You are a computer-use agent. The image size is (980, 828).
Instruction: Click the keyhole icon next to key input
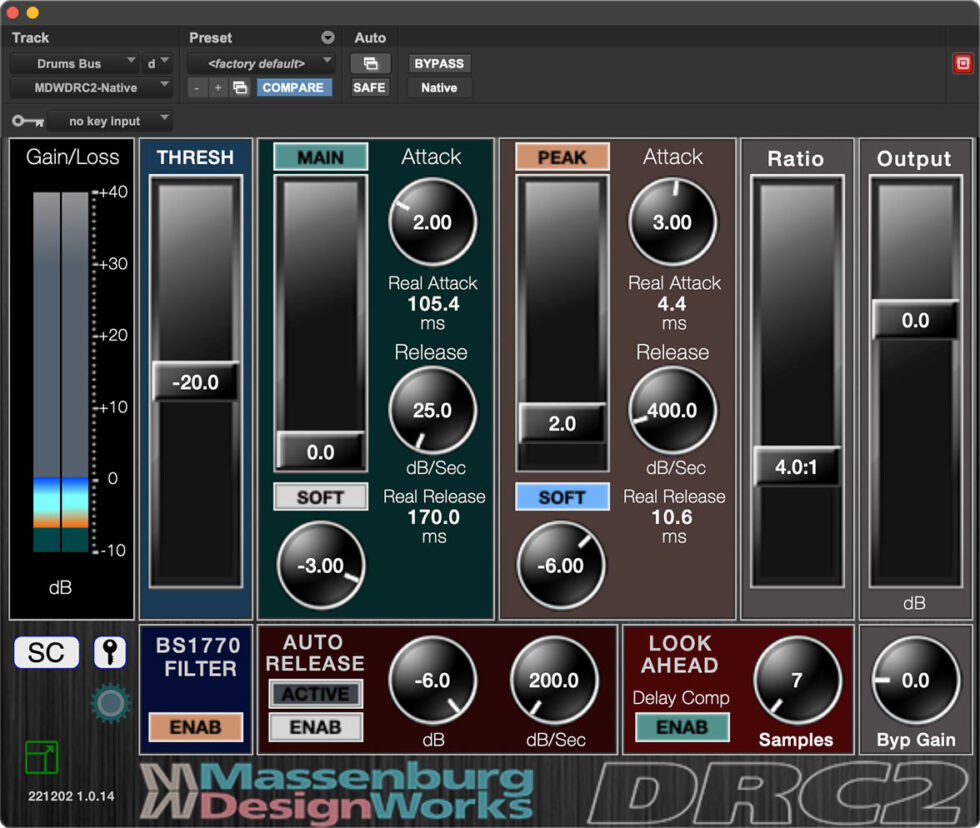coord(27,120)
